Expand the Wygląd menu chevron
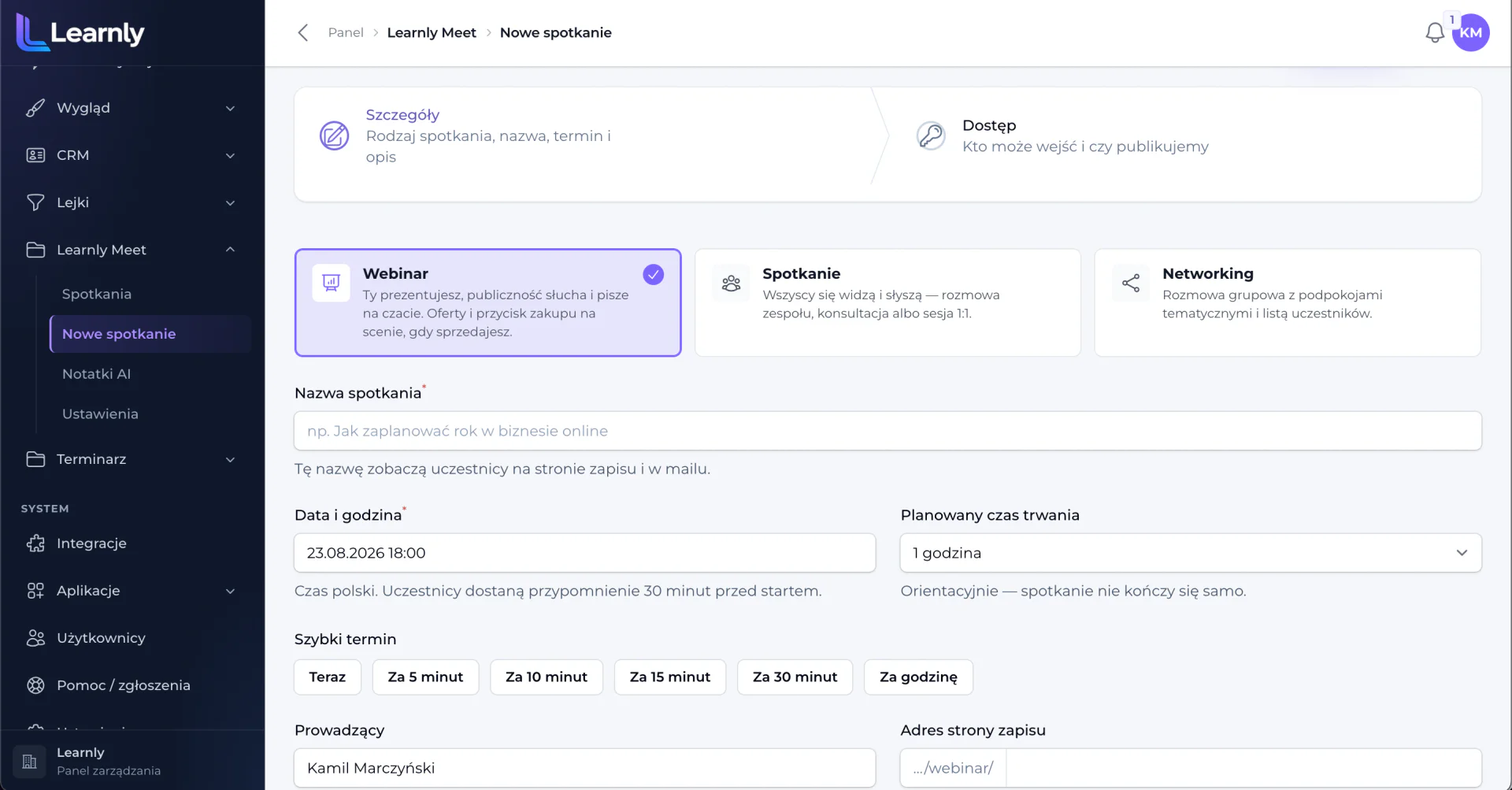Image resolution: width=1512 pixels, height=790 pixels. pyautogui.click(x=231, y=108)
